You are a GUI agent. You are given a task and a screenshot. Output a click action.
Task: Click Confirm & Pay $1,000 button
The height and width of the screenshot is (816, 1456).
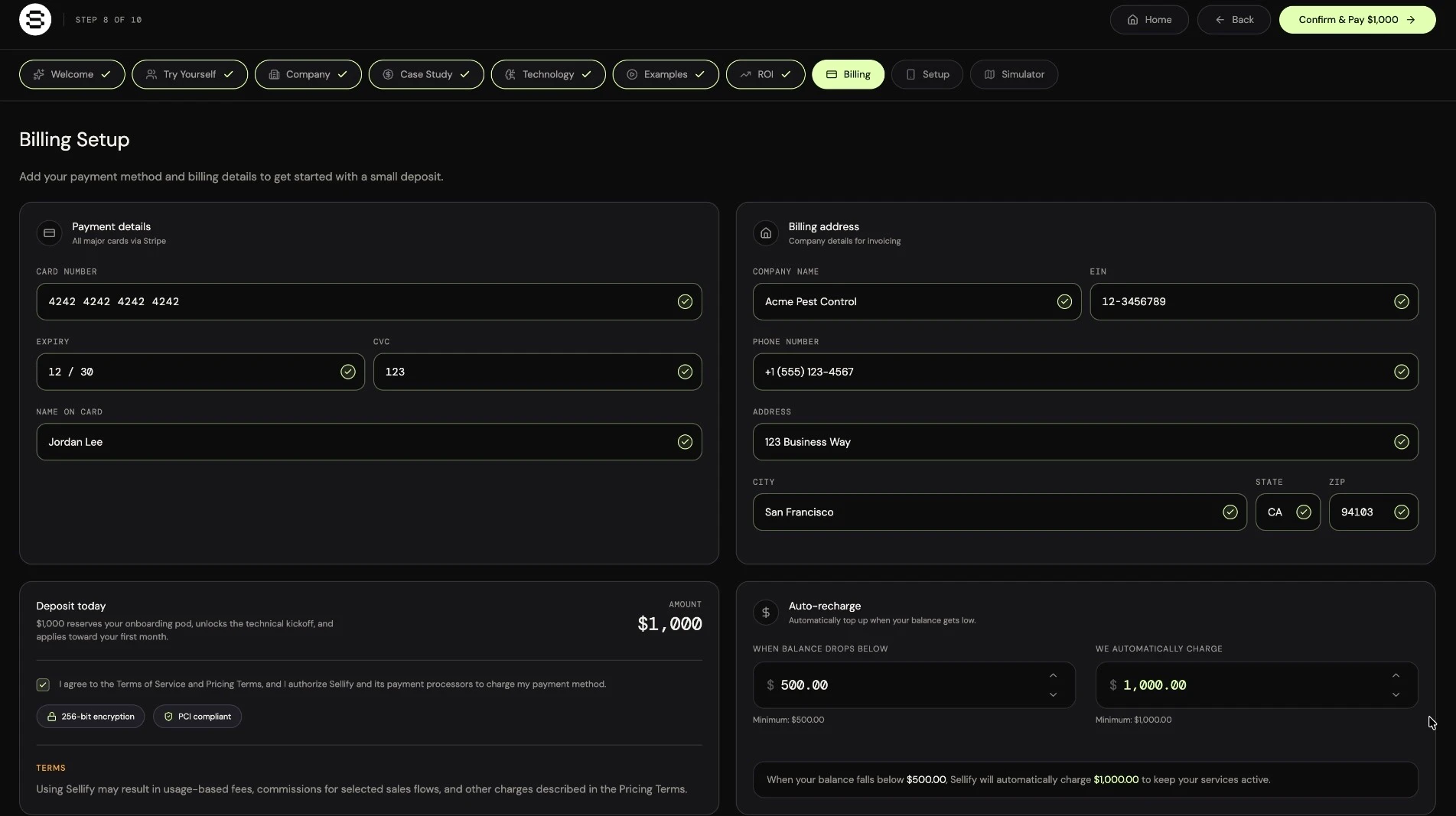(1357, 20)
